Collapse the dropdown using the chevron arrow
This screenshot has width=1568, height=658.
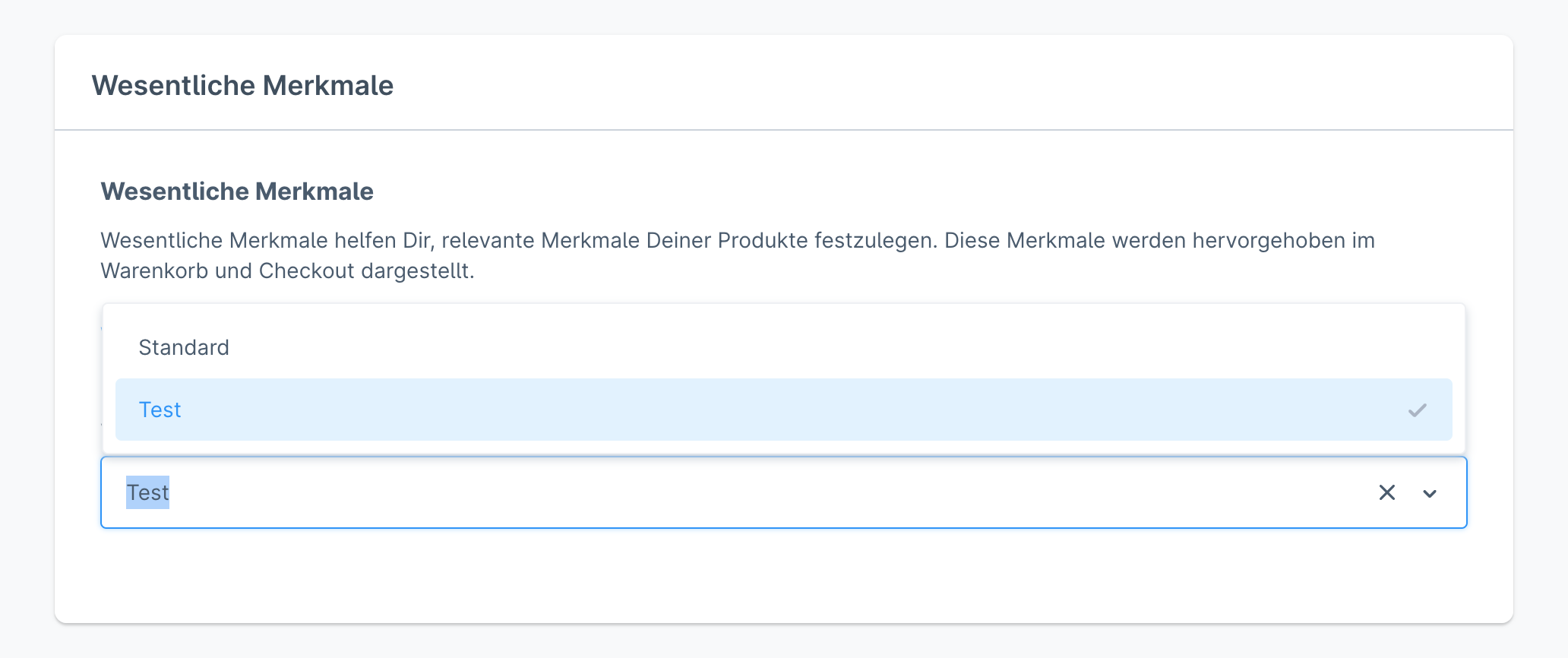1430,494
